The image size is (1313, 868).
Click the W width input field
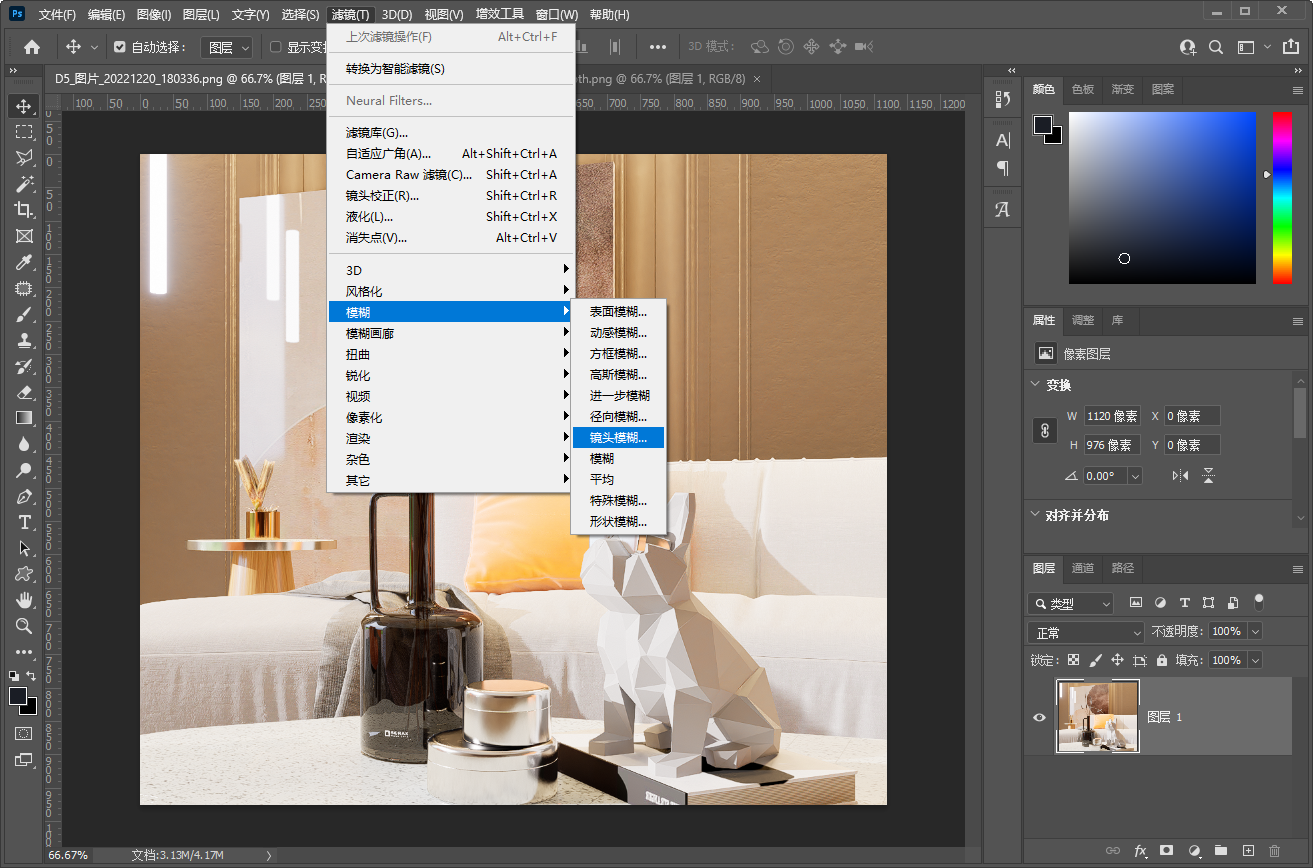(1112, 416)
